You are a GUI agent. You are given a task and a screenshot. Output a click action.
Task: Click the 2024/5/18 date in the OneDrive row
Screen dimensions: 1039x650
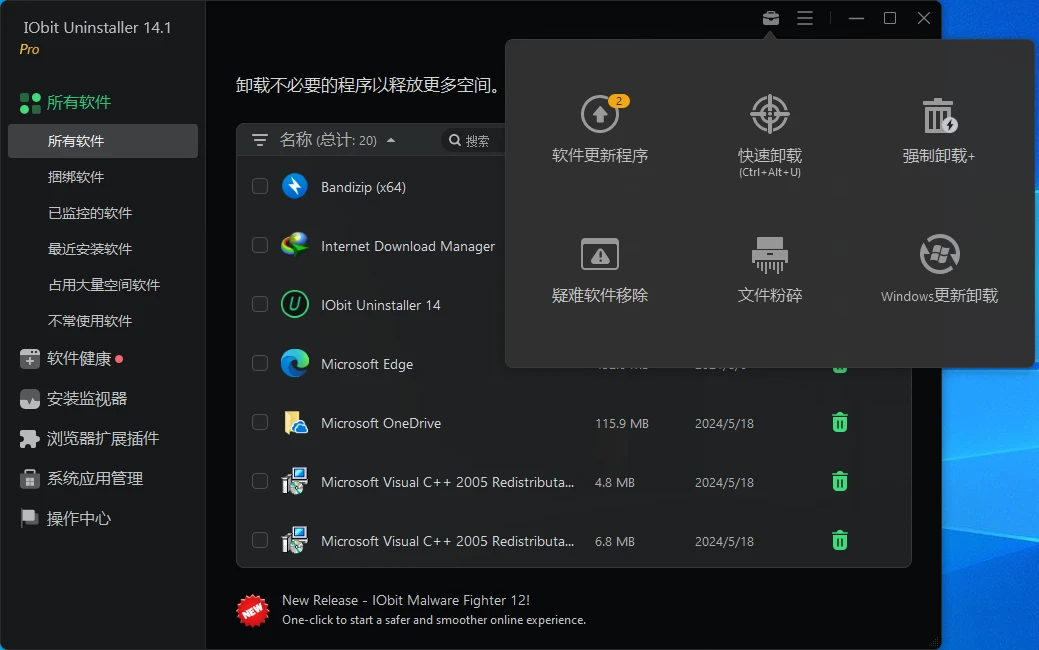[x=724, y=423]
